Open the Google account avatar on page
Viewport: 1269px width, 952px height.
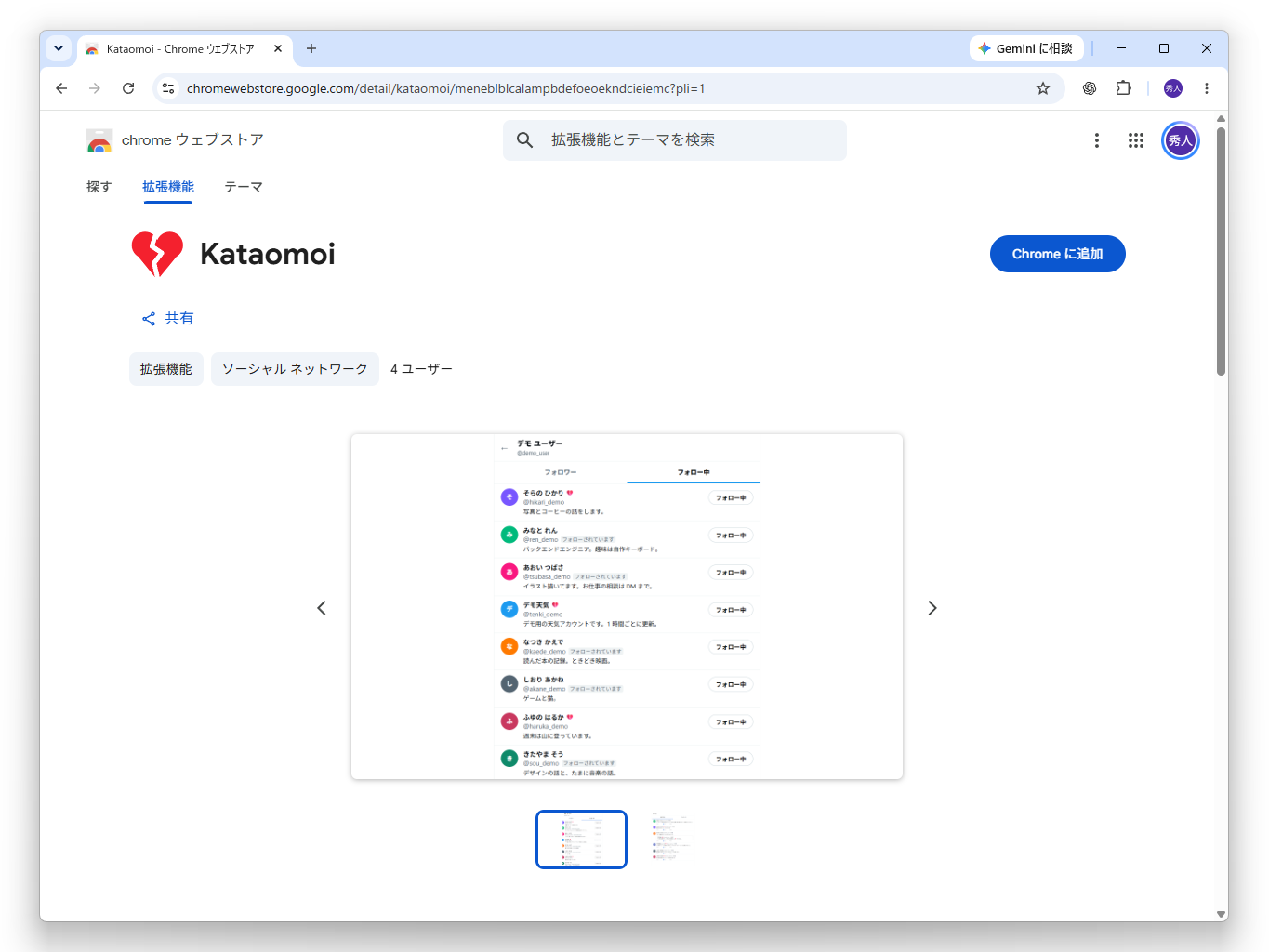[1181, 140]
